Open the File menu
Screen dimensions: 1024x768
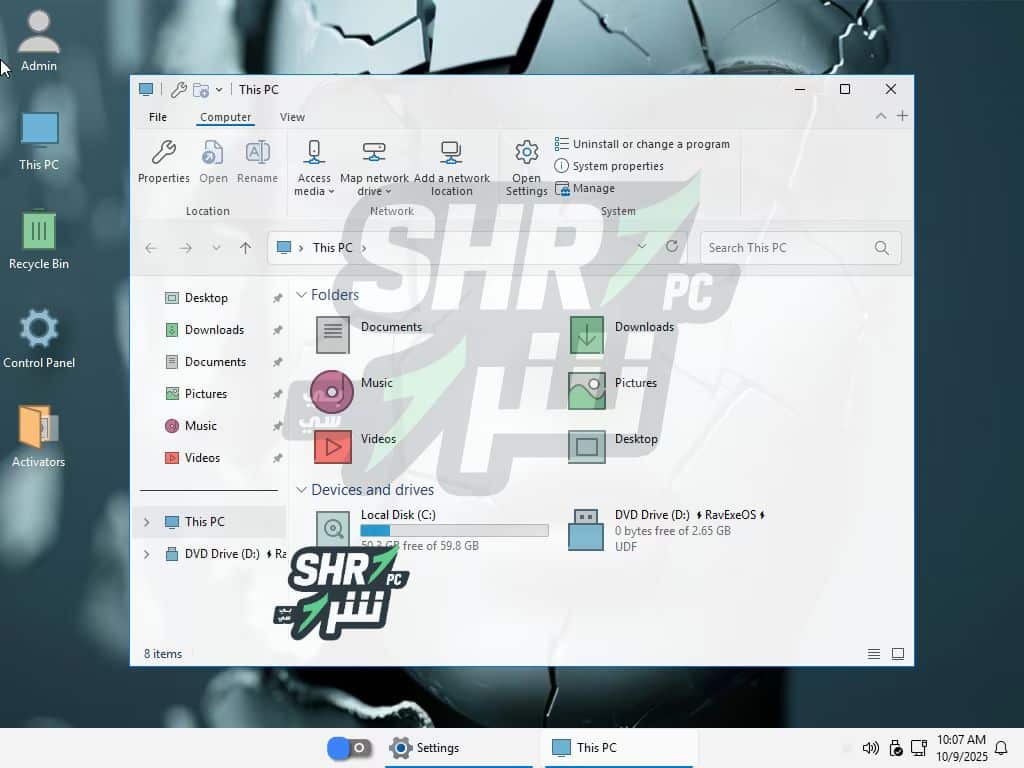(158, 117)
